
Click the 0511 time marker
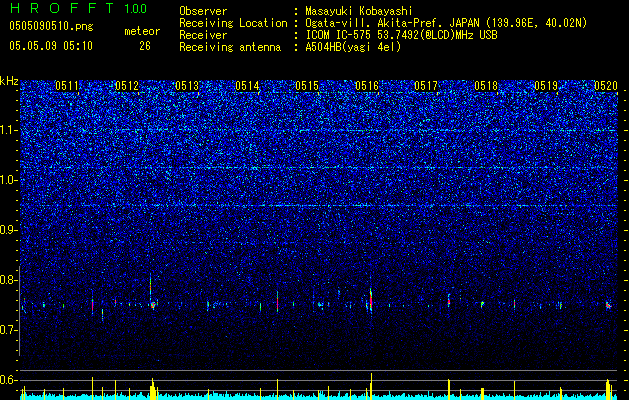(x=67, y=86)
